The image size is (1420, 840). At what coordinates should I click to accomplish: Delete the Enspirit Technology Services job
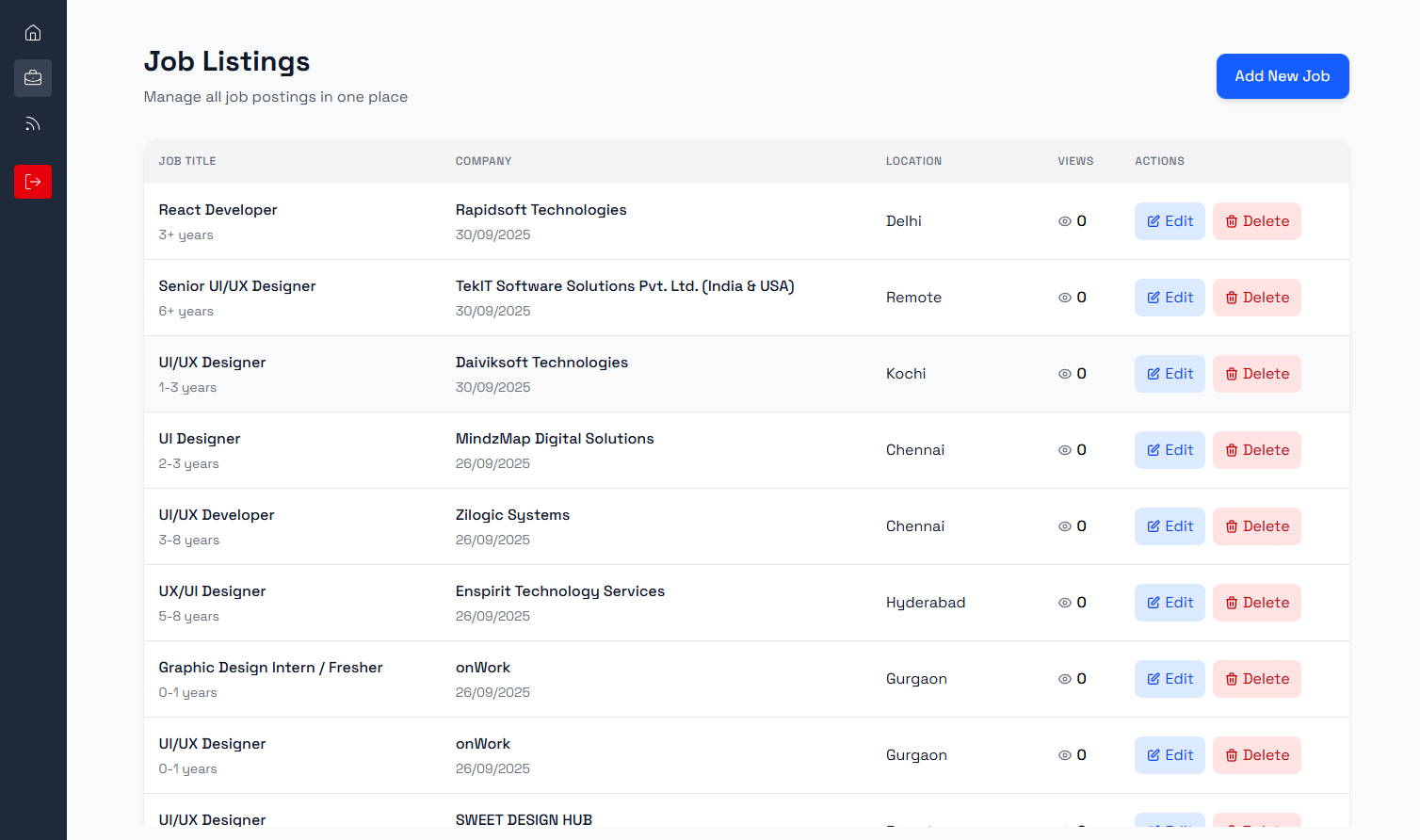coord(1257,603)
